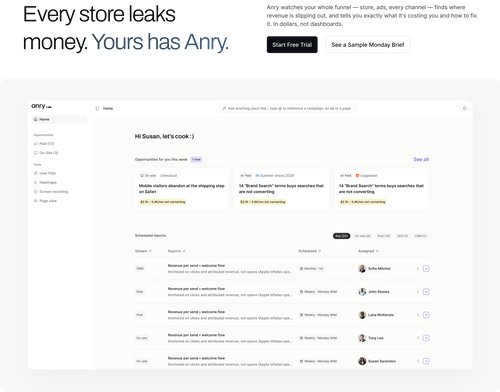Open On-Site opportunities in sidebar
Screen dimensions: 500x392
(46, 153)
